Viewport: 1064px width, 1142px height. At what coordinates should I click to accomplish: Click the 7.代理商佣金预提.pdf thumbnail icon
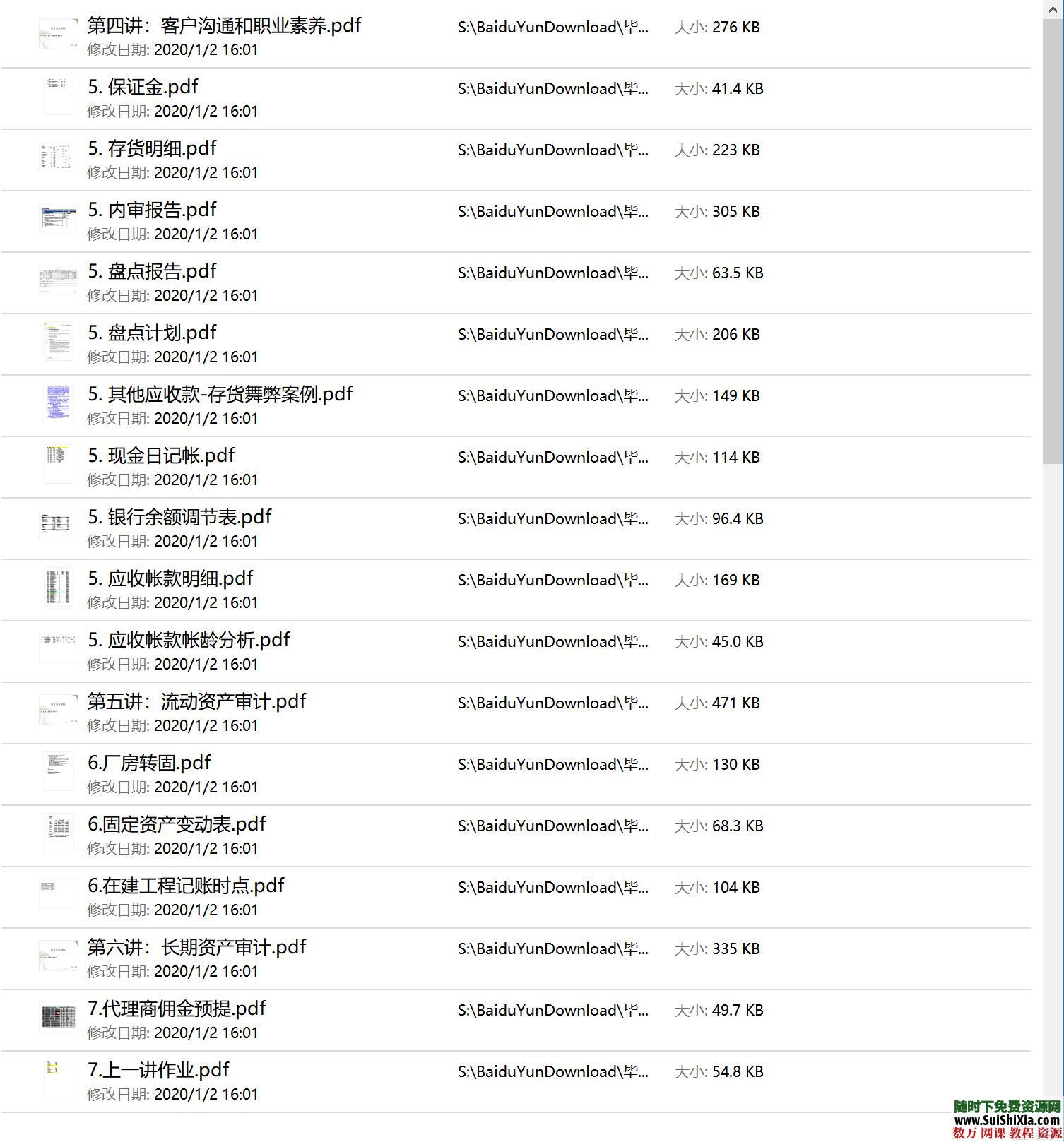pos(58,1017)
